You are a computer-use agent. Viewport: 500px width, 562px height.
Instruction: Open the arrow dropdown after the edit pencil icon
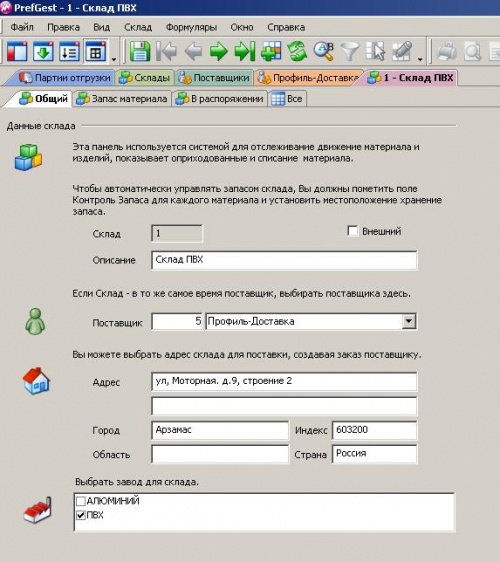[420, 59]
